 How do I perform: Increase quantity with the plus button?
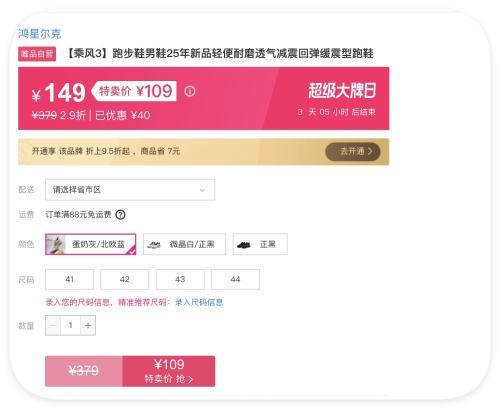[88, 325]
